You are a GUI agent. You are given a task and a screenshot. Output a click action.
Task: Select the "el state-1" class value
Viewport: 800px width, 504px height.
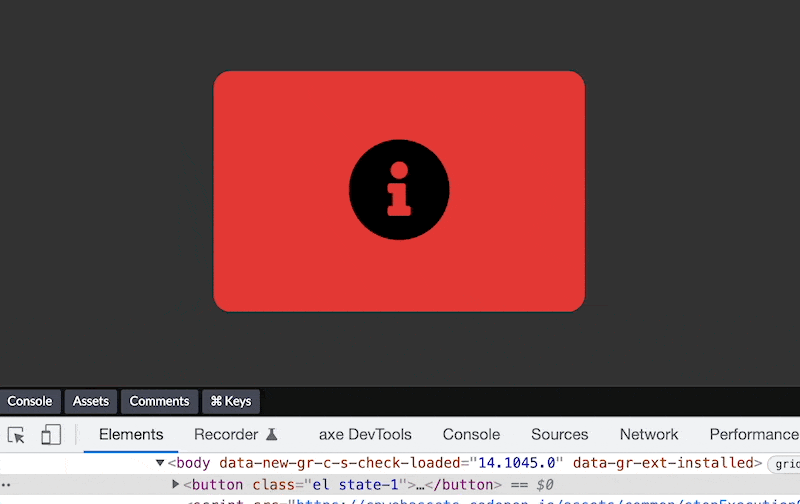click(x=355, y=485)
